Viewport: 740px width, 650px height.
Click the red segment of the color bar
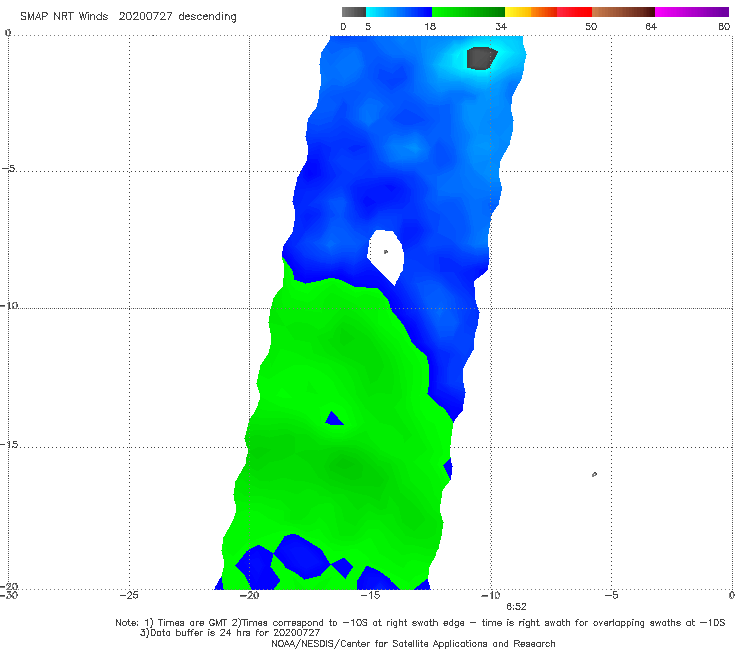click(x=575, y=12)
